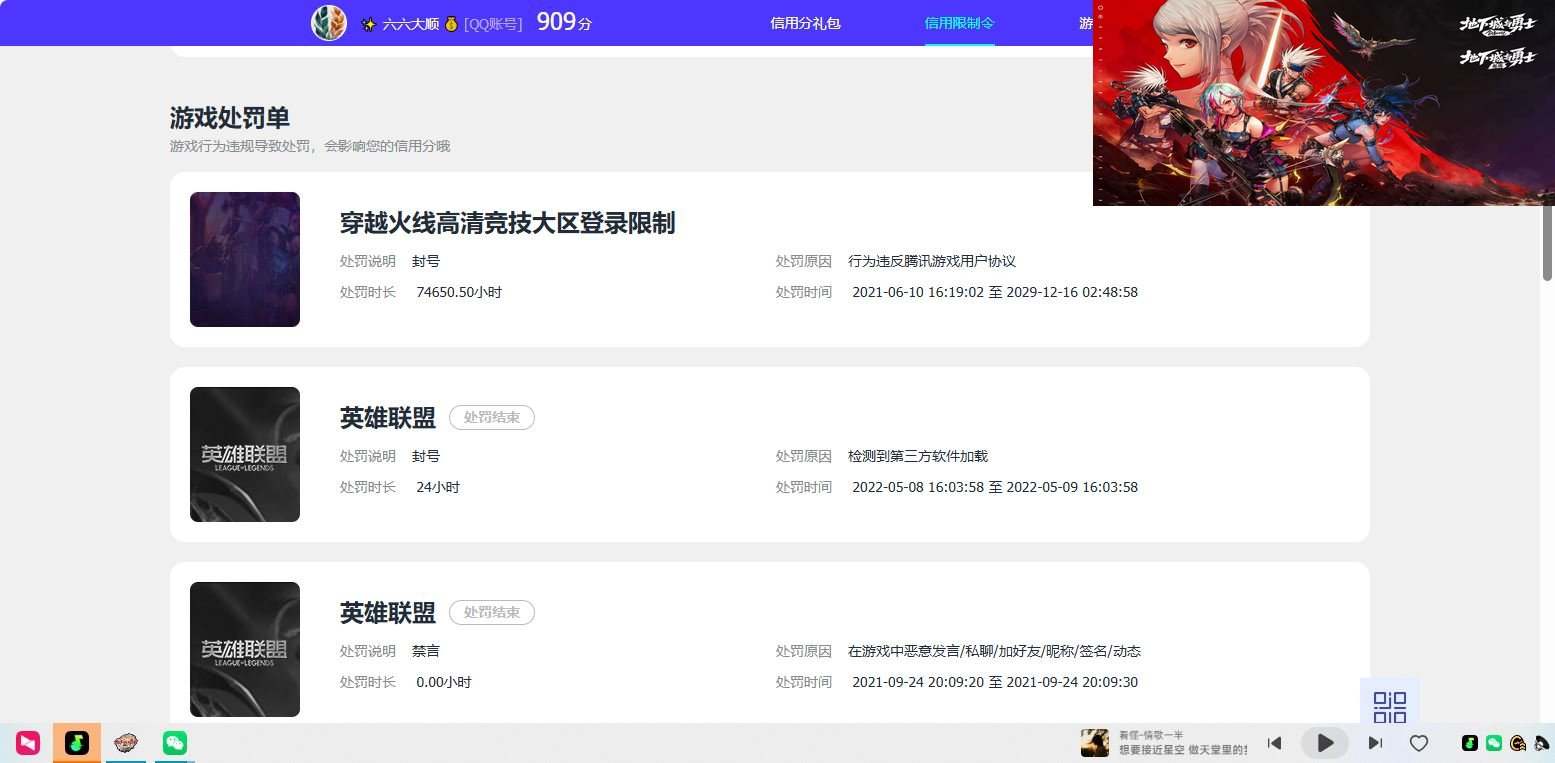Image resolution: width=1555 pixels, height=763 pixels.
Task: Open the 信用分礼包 tab
Action: (x=805, y=23)
